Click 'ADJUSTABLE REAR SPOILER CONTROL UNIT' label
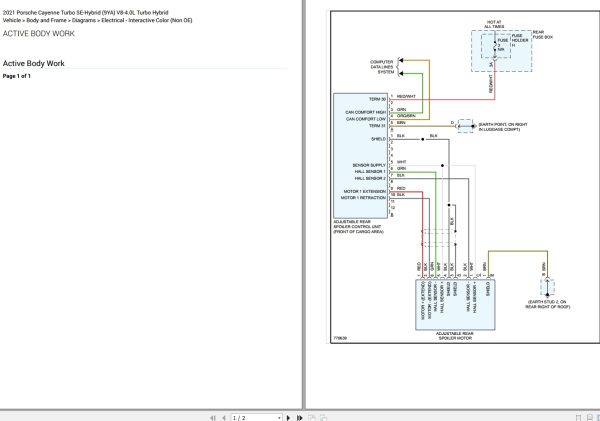600x421 pixels. 358,227
